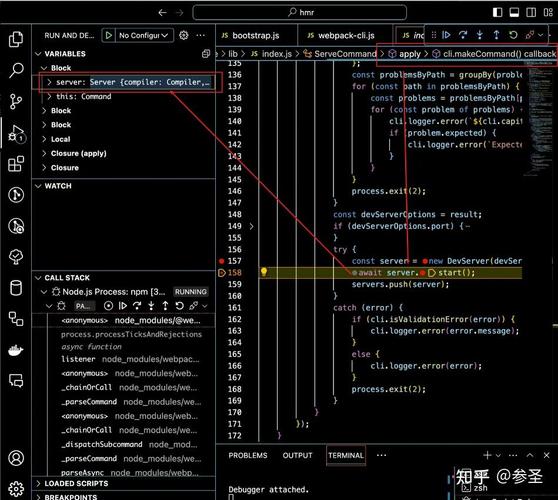Open the Search view in activity bar
This screenshot has width=558, height=500.
tap(16, 70)
